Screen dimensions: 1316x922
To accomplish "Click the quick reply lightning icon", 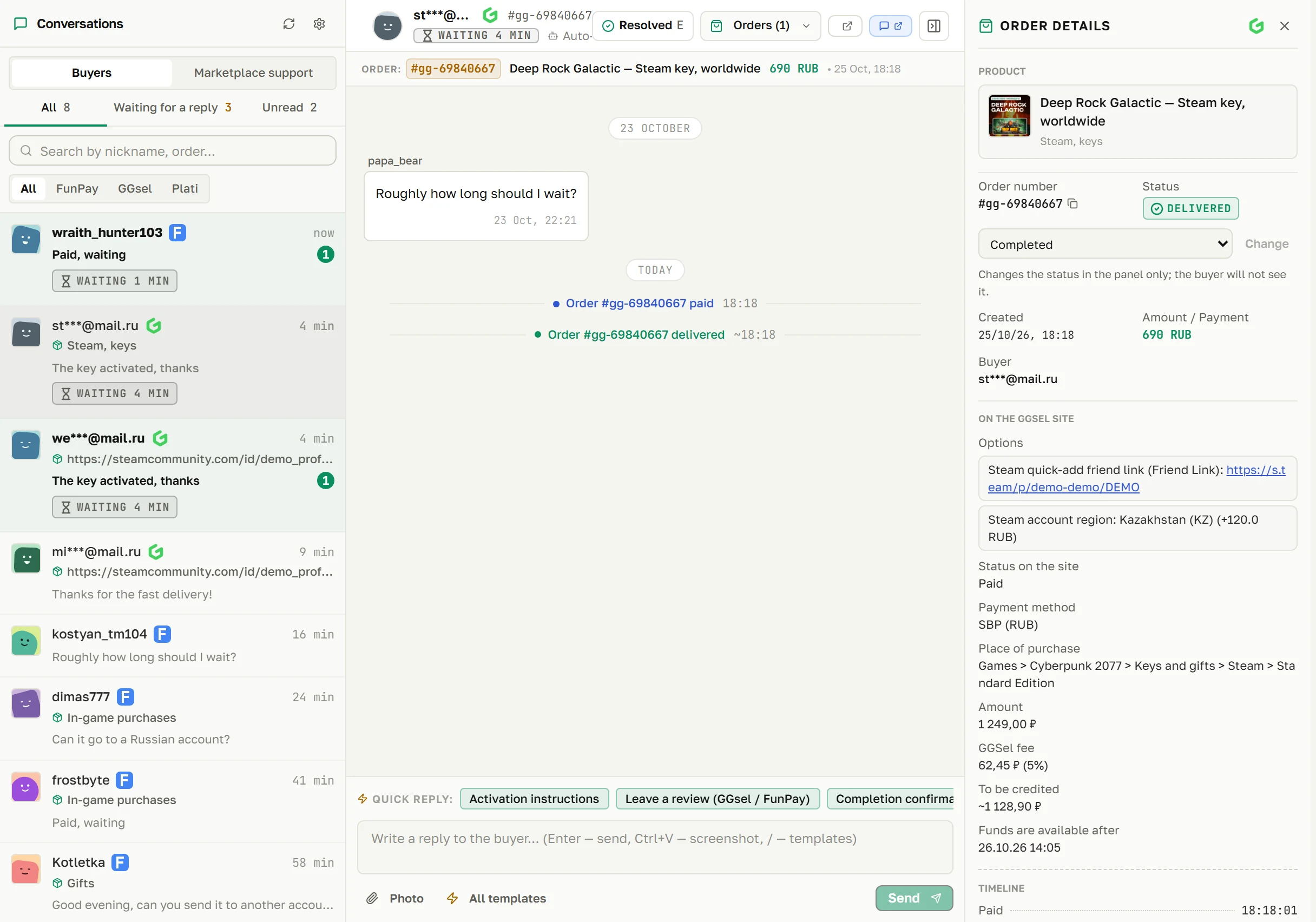I will coord(362,799).
